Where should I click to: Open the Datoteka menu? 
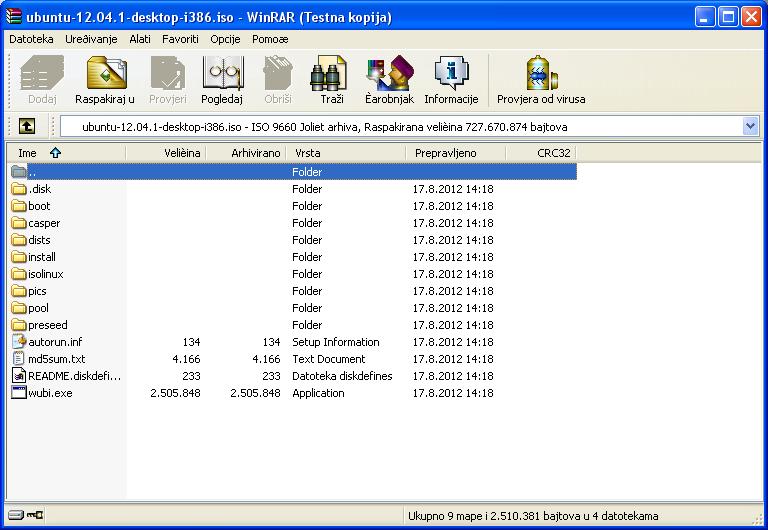point(31,39)
